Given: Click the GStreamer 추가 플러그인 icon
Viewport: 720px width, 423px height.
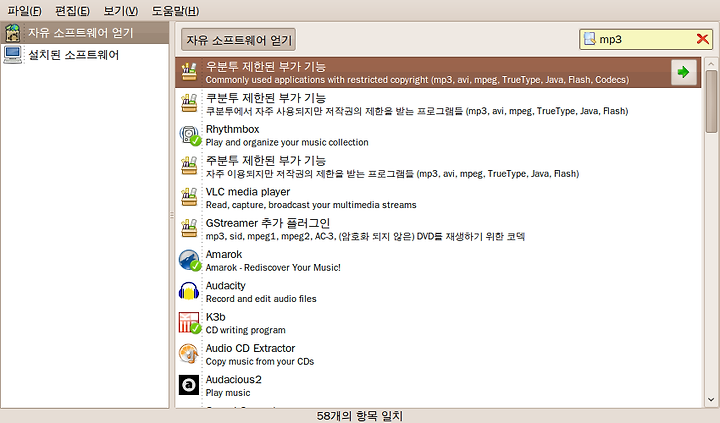Looking at the screenshot, I should pos(189,228).
